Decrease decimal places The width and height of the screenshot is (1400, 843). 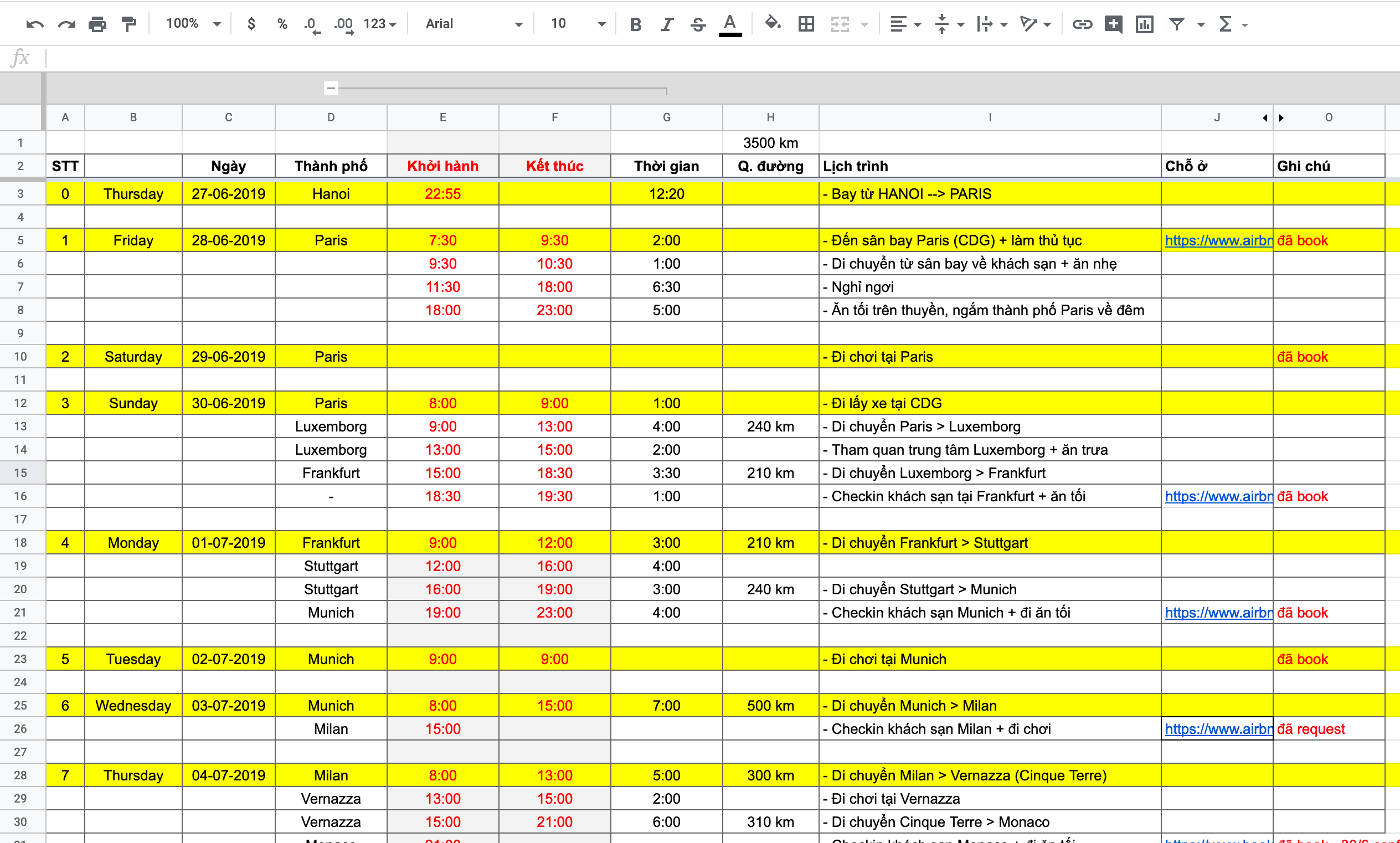tap(312, 24)
